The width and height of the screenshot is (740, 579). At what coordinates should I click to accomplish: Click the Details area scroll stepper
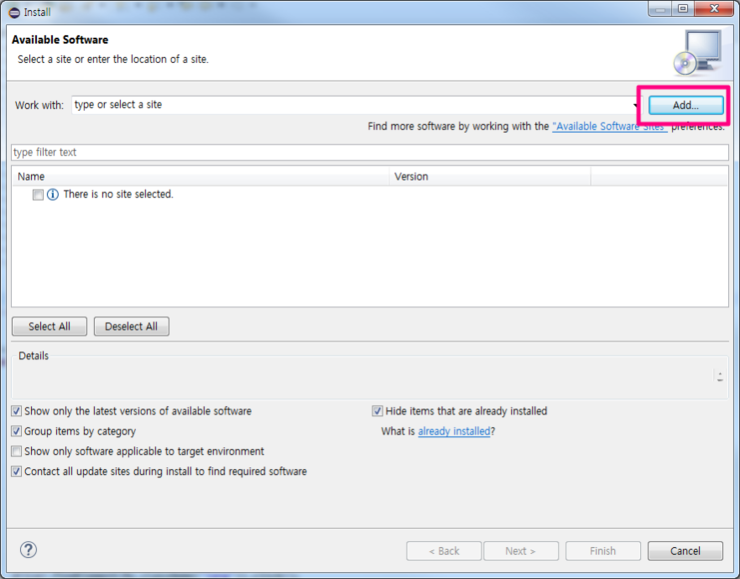[x=720, y=377]
